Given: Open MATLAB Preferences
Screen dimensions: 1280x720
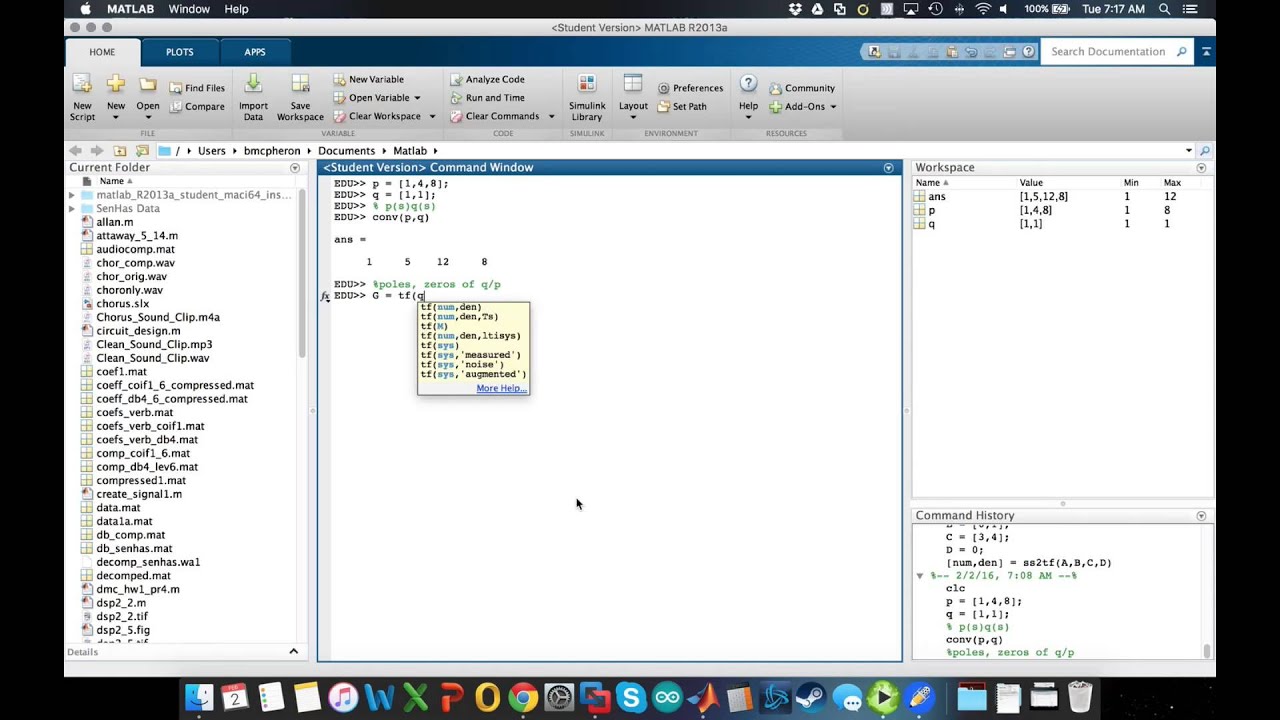Looking at the screenshot, I should coord(690,88).
